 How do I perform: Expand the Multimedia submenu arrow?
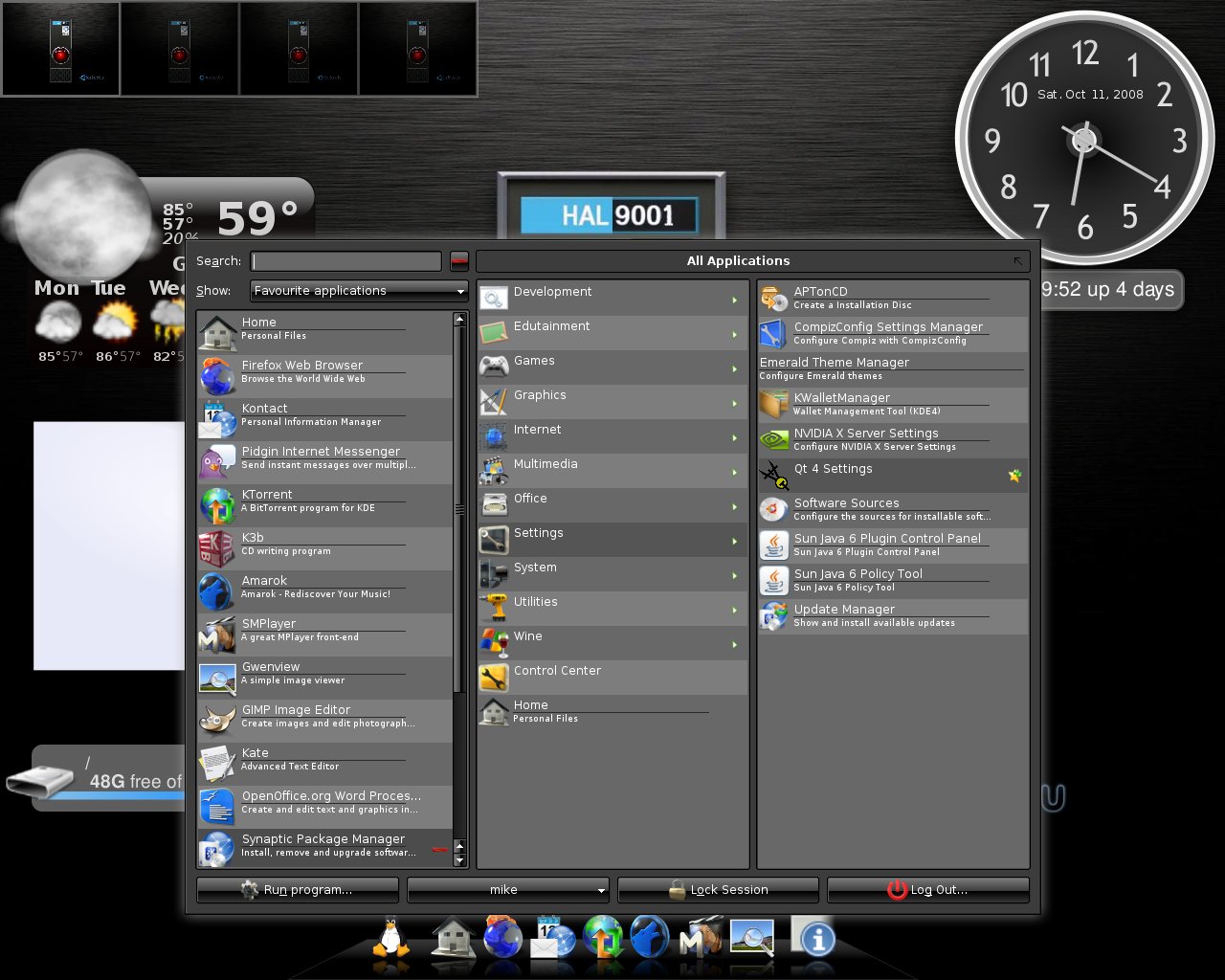coord(735,472)
